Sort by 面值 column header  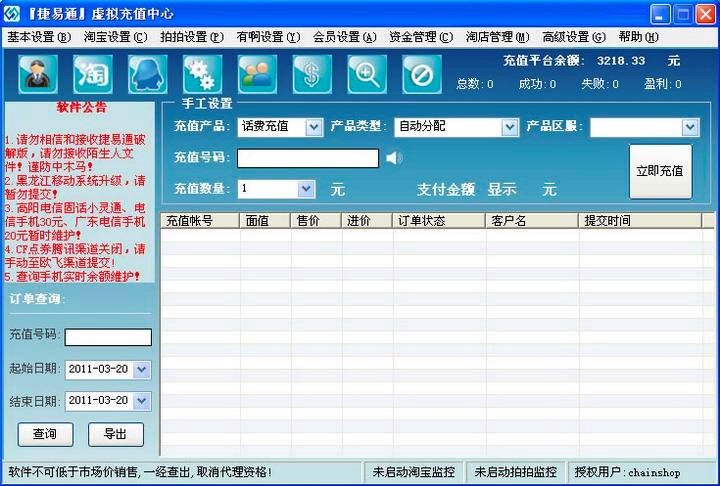click(x=265, y=221)
